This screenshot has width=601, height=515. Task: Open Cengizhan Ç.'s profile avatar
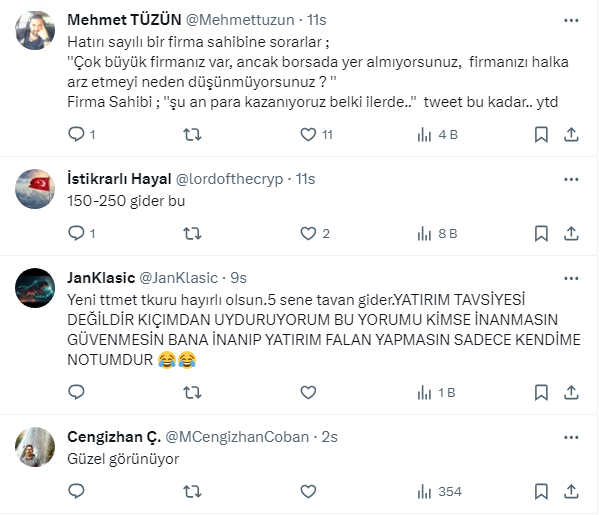click(41, 446)
